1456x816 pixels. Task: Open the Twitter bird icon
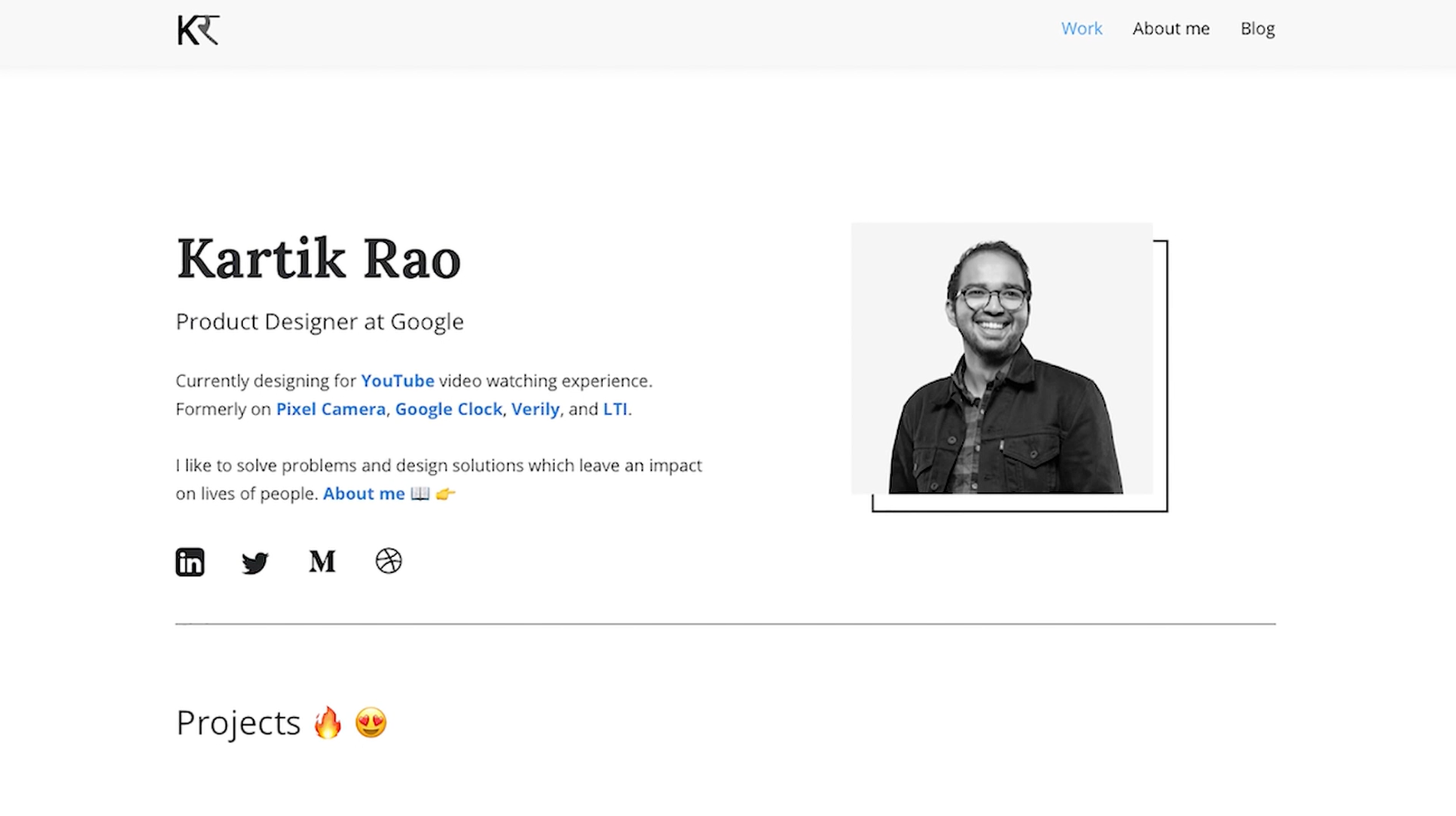tap(255, 562)
